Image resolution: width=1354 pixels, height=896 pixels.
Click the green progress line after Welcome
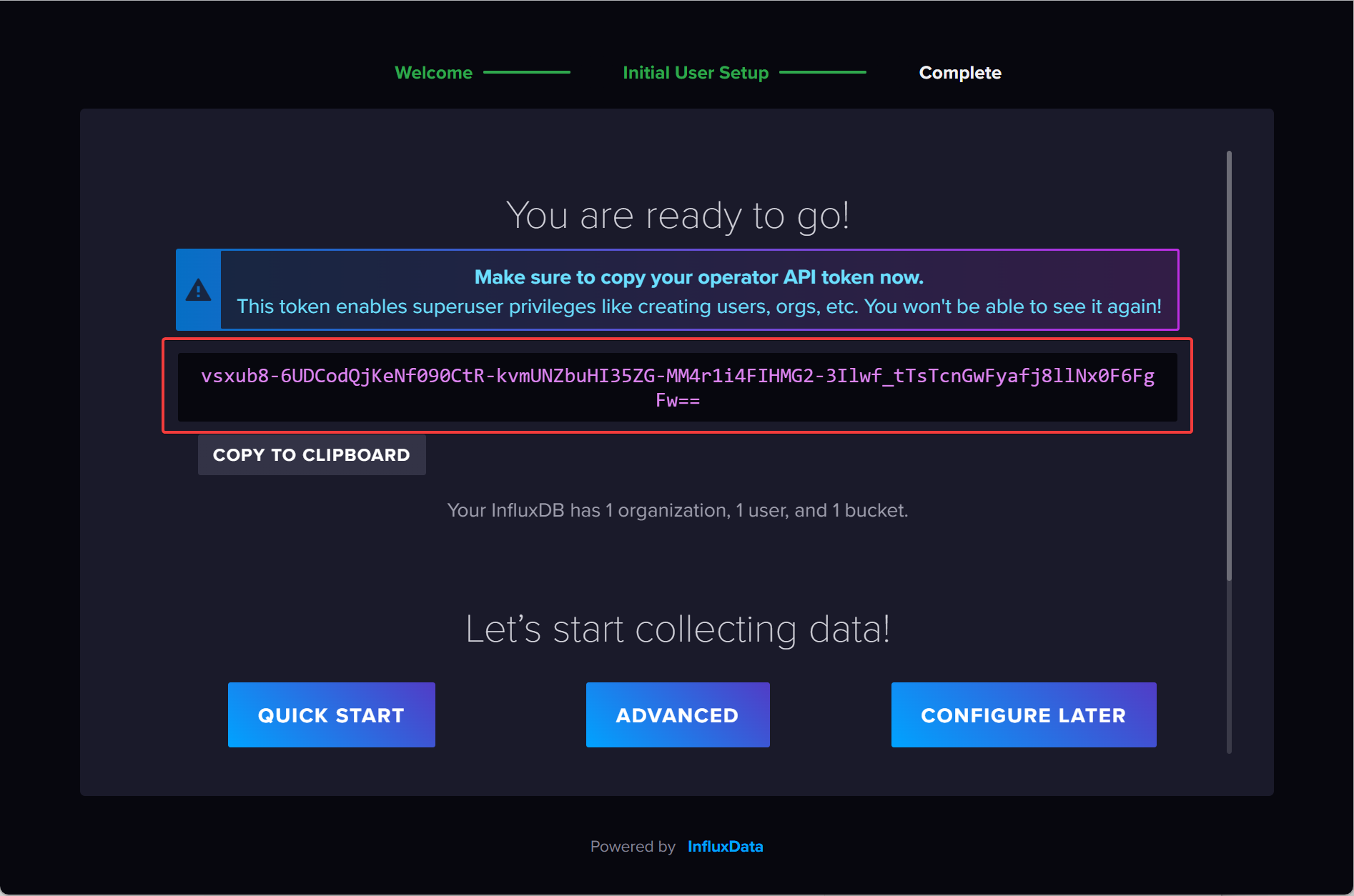pyautogui.click(x=526, y=72)
